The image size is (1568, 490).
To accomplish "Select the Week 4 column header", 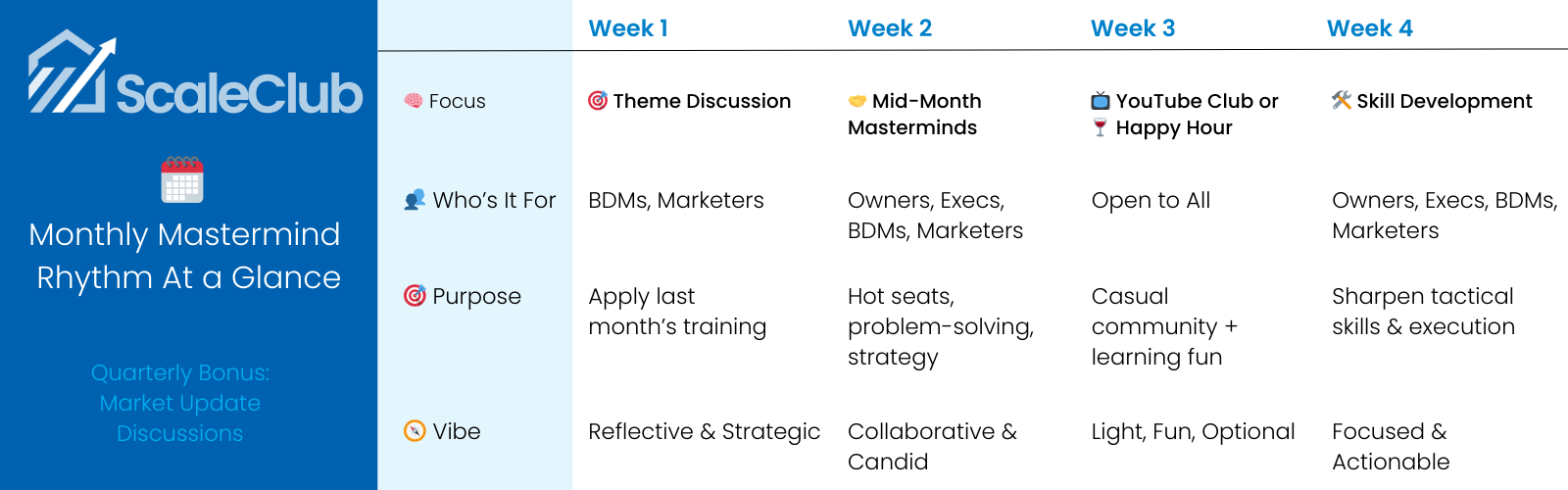I will pyautogui.click(x=1370, y=28).
